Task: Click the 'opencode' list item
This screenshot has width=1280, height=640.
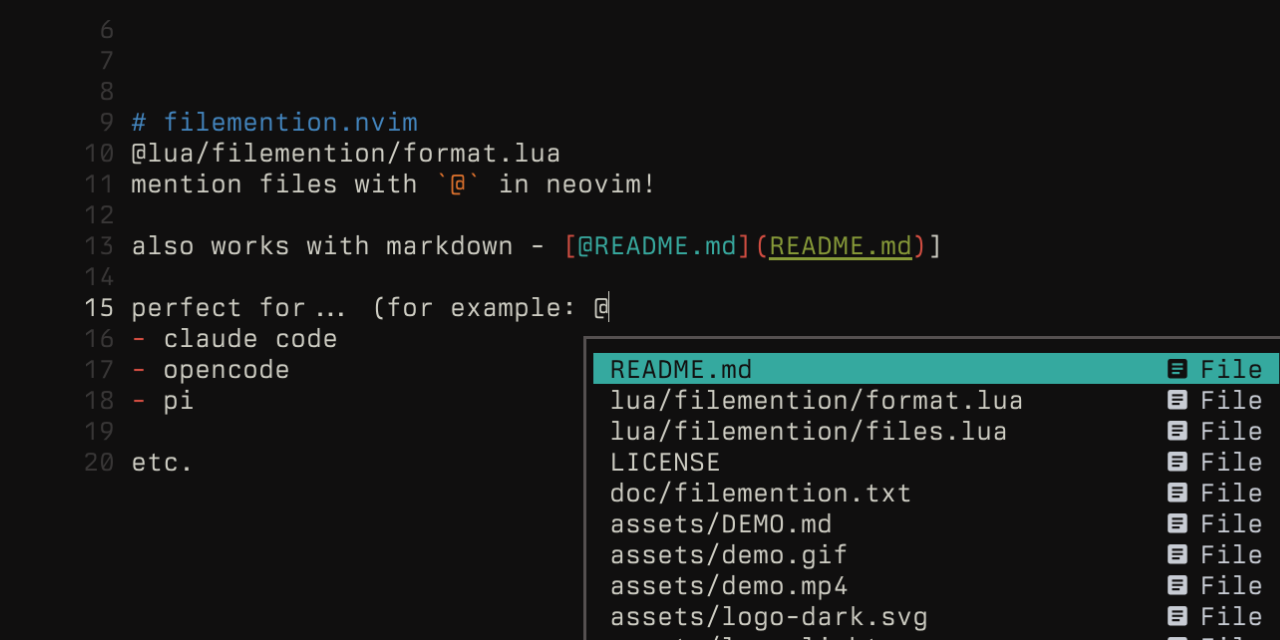Action: [226, 370]
